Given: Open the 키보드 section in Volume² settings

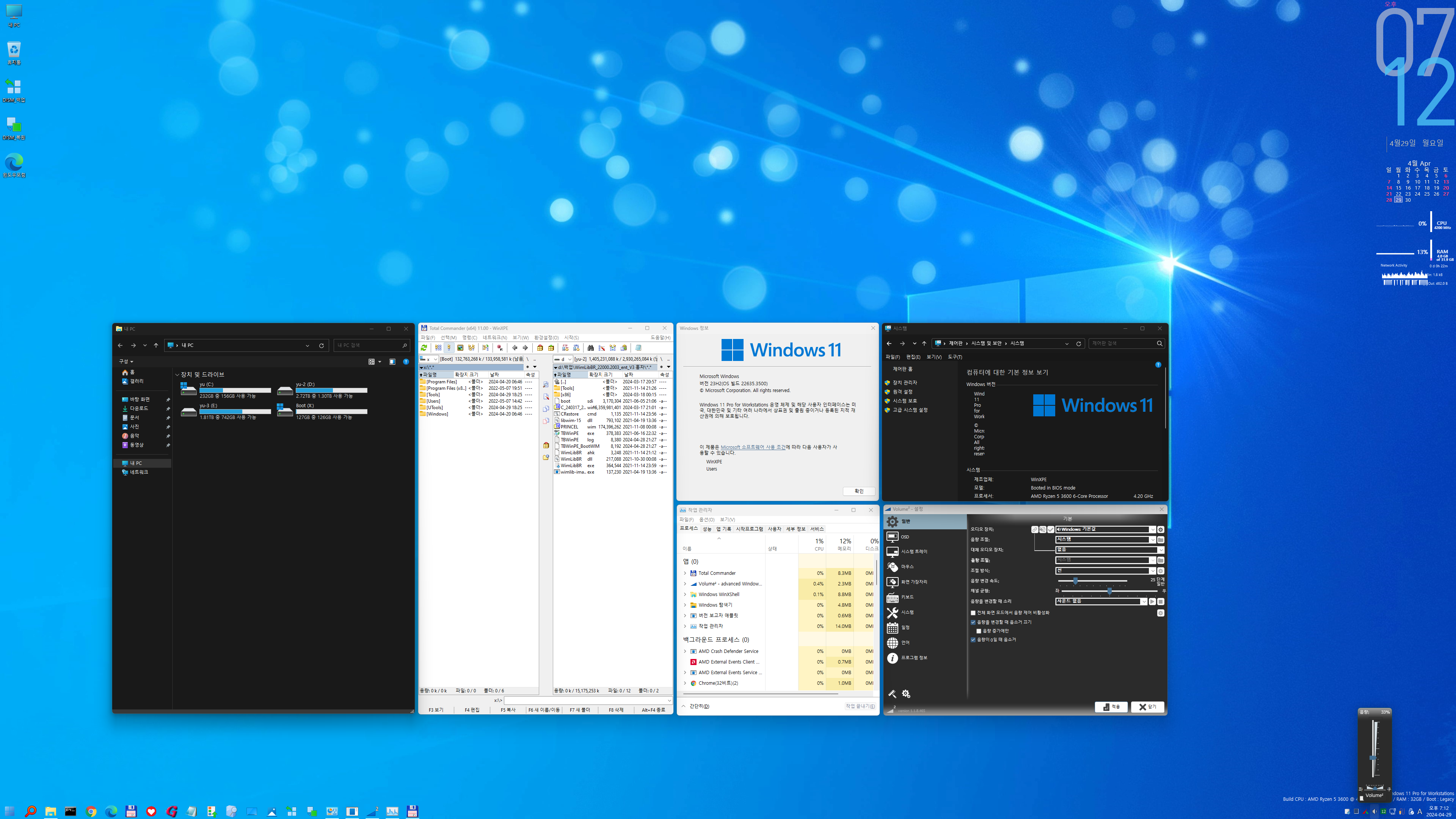Looking at the screenshot, I should 925,597.
